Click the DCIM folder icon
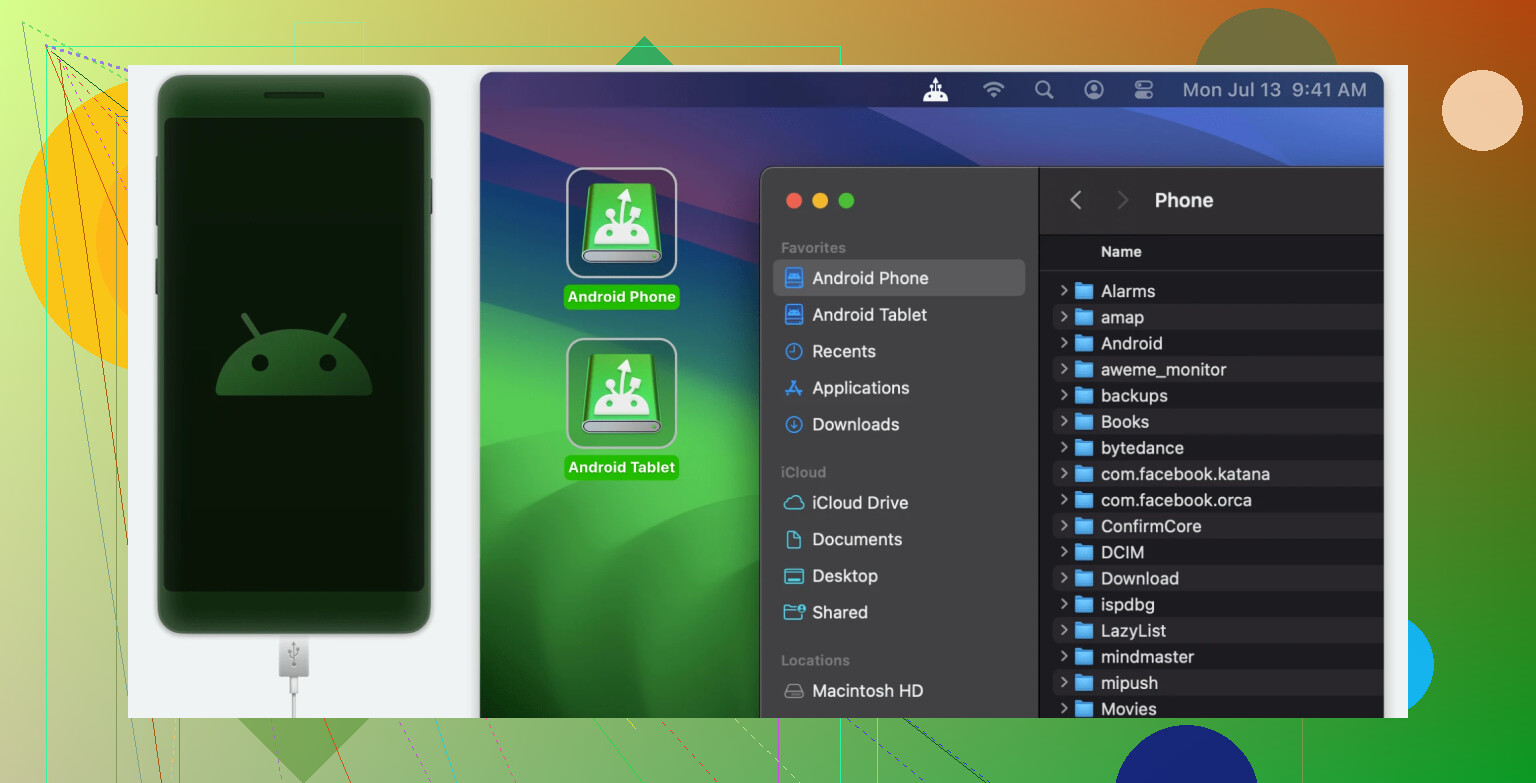This screenshot has width=1536, height=783. tap(1084, 552)
